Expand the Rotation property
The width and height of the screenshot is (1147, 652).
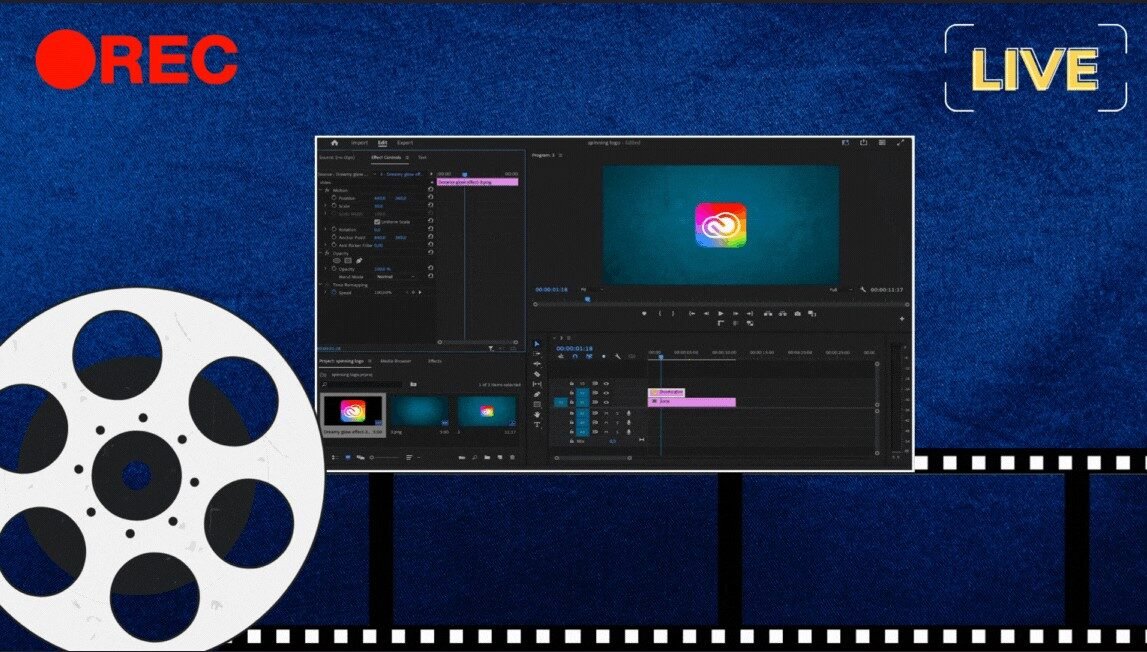[x=326, y=230]
